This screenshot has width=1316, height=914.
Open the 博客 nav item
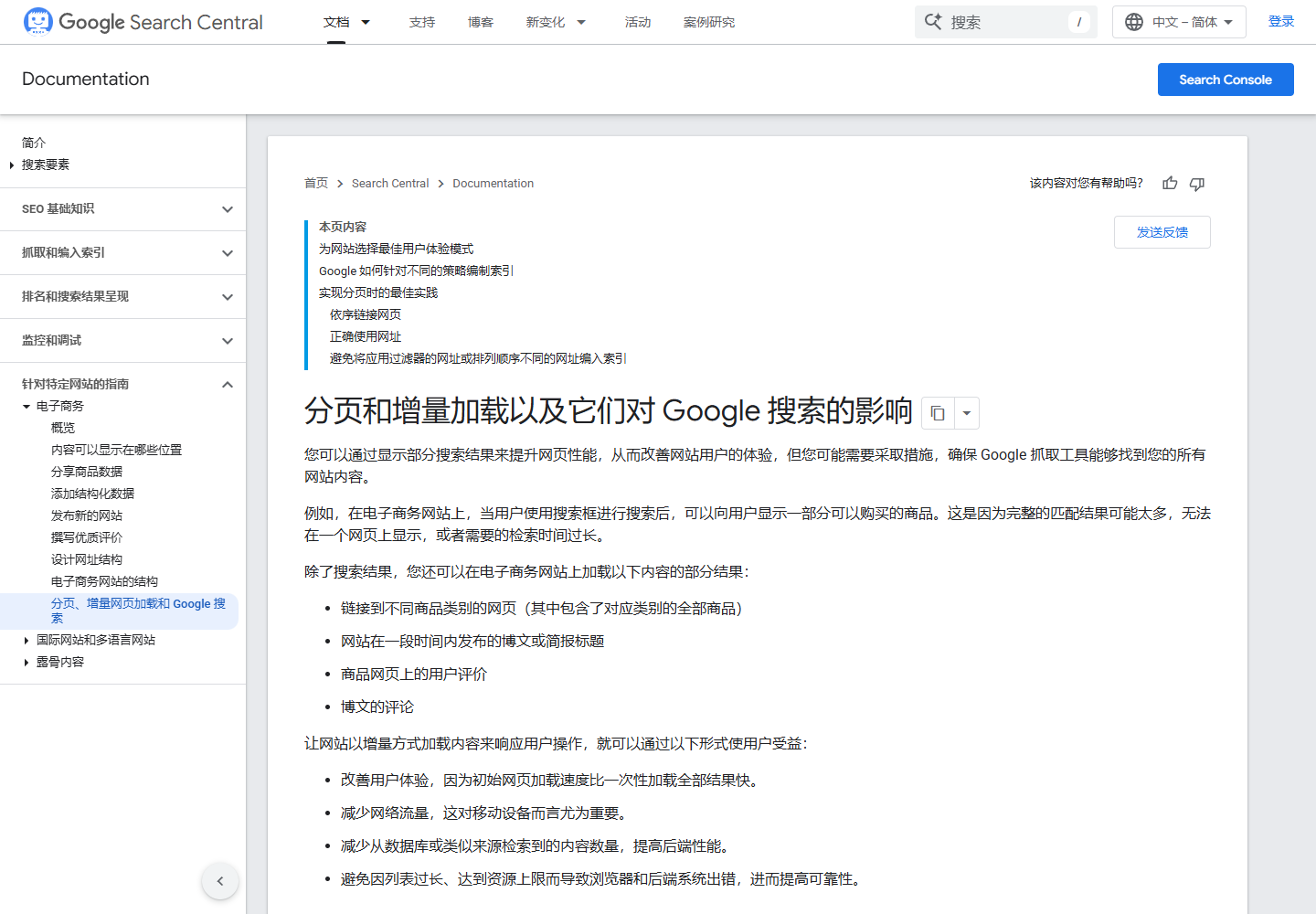(x=481, y=22)
